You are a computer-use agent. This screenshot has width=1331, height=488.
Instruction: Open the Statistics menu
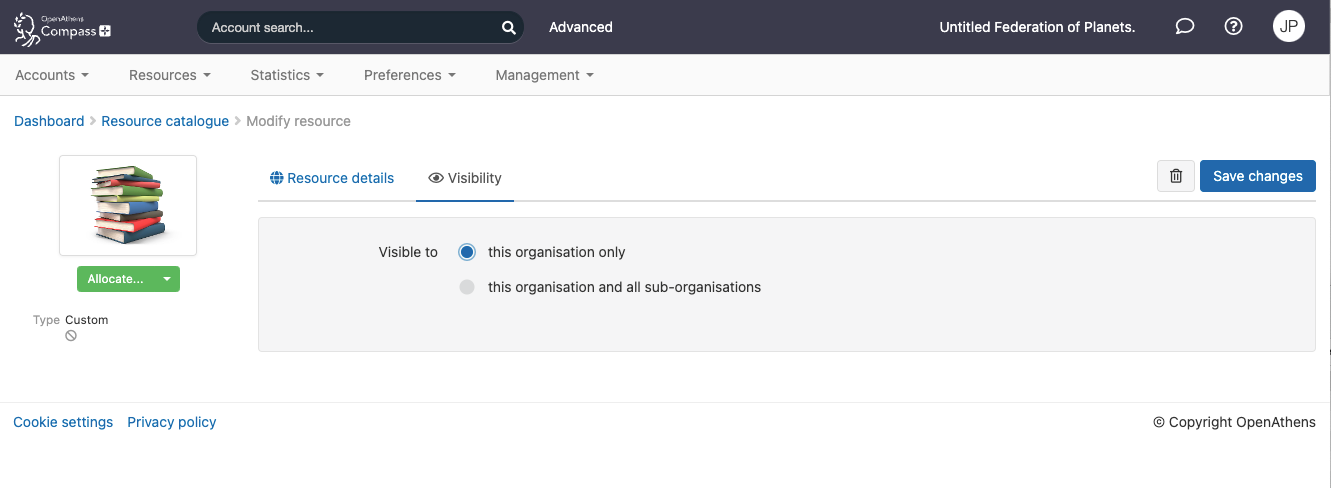[287, 75]
